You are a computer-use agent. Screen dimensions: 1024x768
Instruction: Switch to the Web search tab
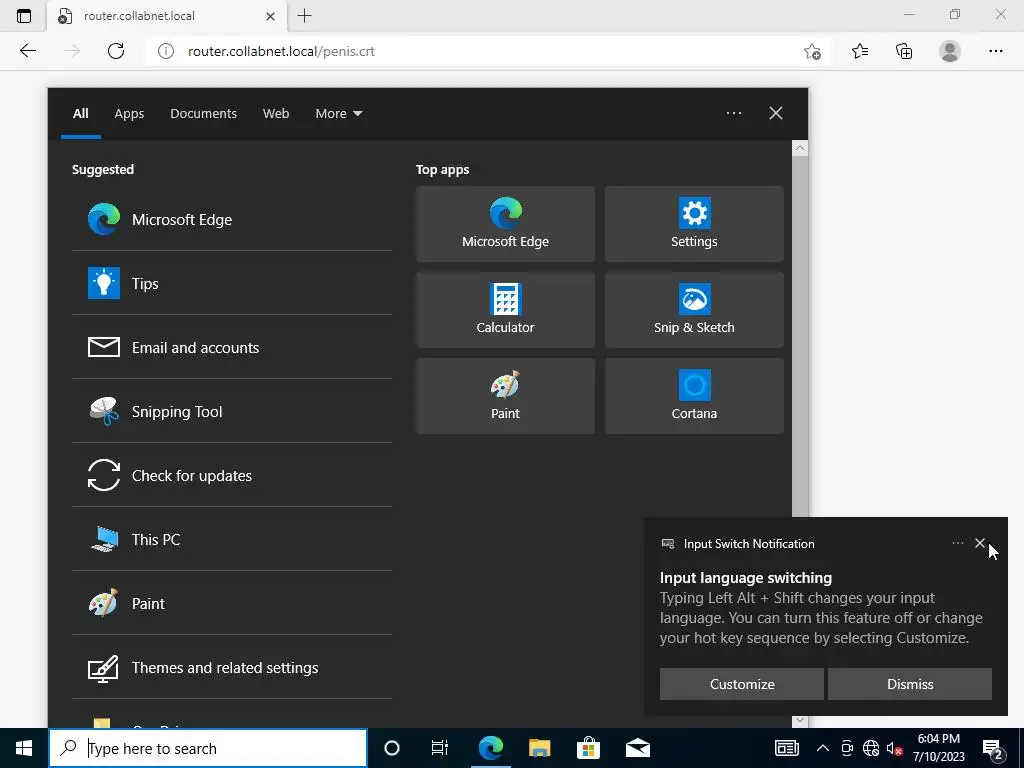pos(276,114)
